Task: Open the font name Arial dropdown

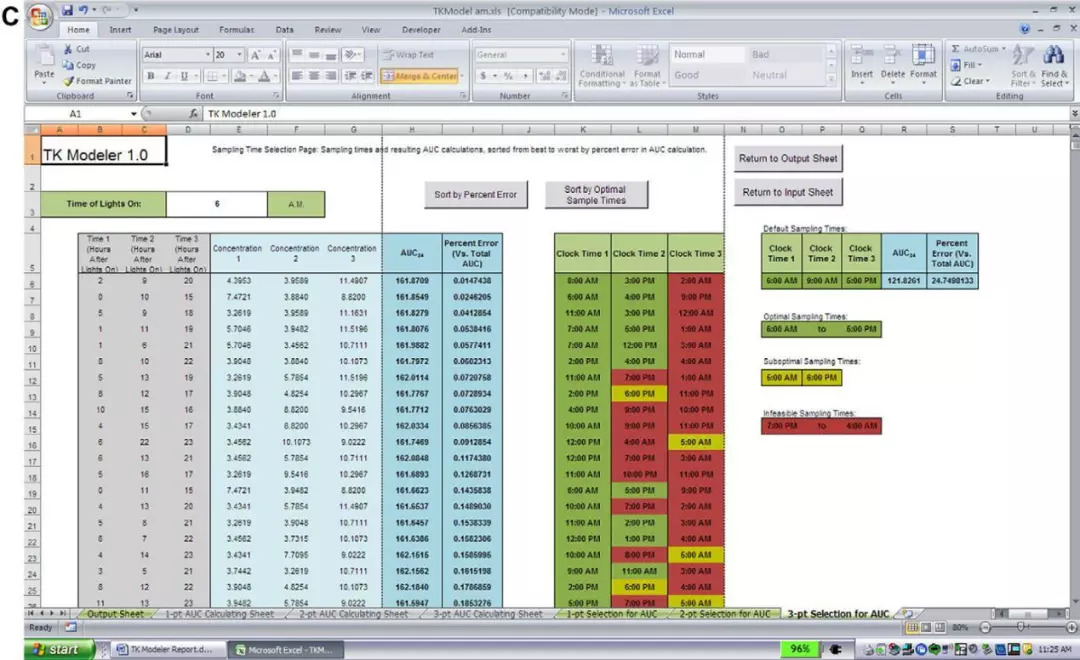Action: pyautogui.click(x=208, y=55)
